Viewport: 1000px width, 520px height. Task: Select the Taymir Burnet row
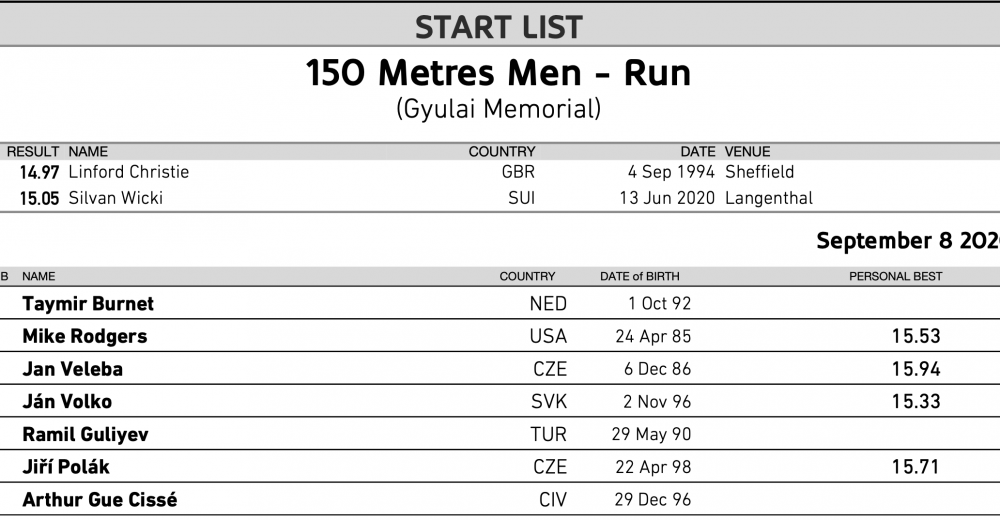coord(500,303)
